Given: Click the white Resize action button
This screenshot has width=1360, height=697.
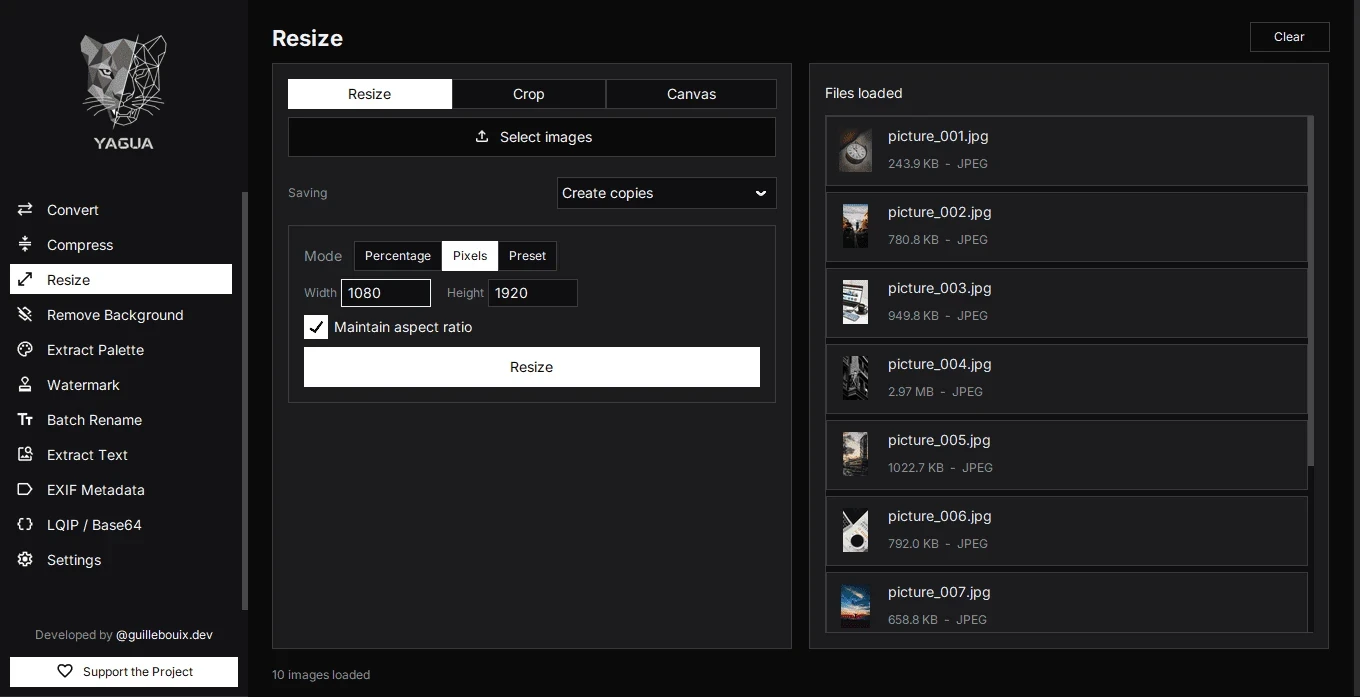Looking at the screenshot, I should [x=532, y=367].
